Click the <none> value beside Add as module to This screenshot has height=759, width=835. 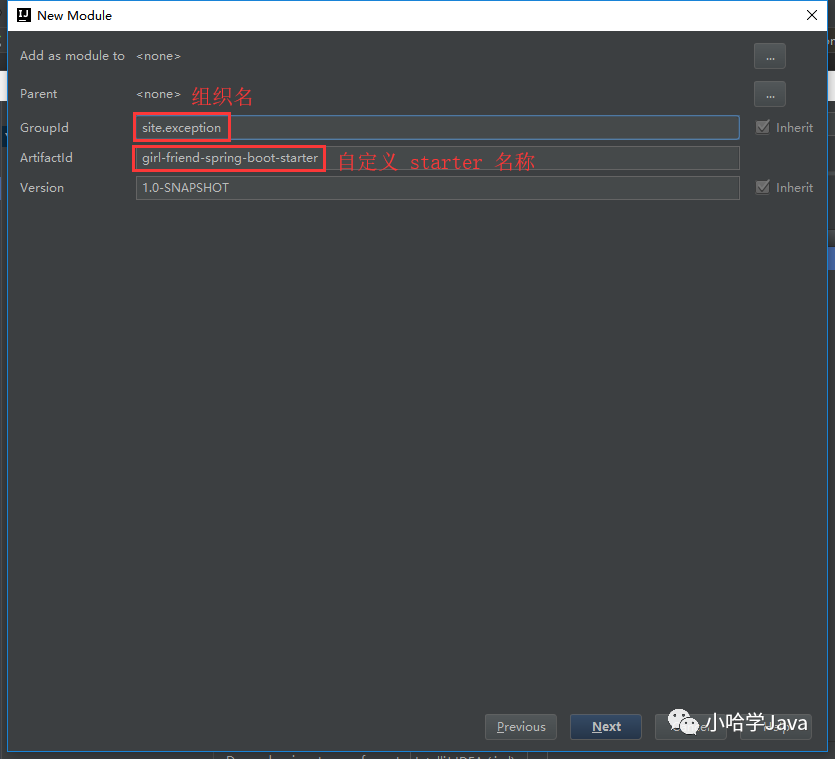click(157, 56)
